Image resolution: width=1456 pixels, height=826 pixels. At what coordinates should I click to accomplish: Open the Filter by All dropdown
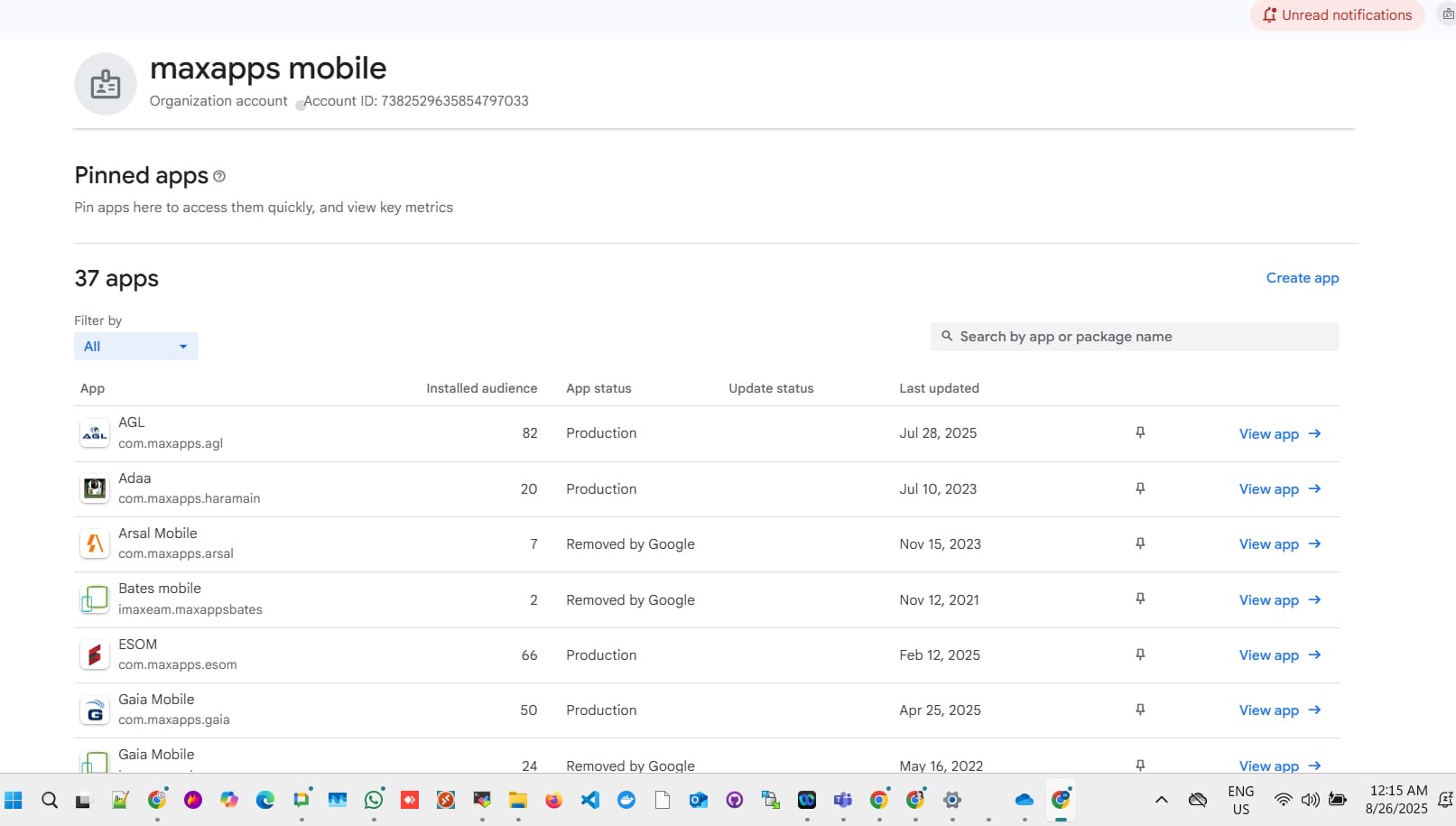135,347
